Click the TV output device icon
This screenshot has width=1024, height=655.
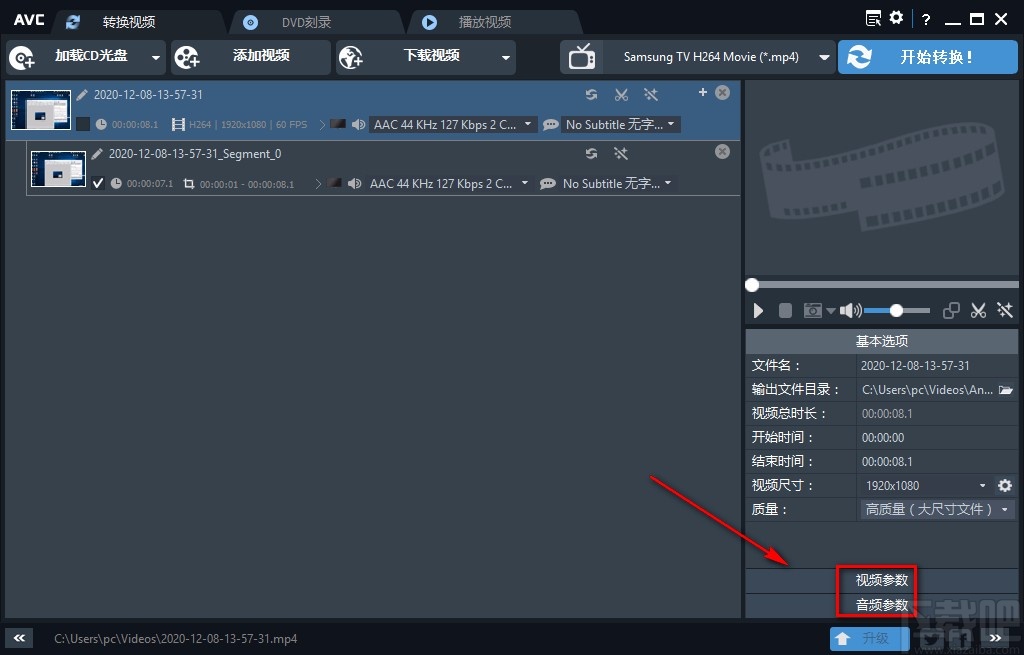pos(583,56)
